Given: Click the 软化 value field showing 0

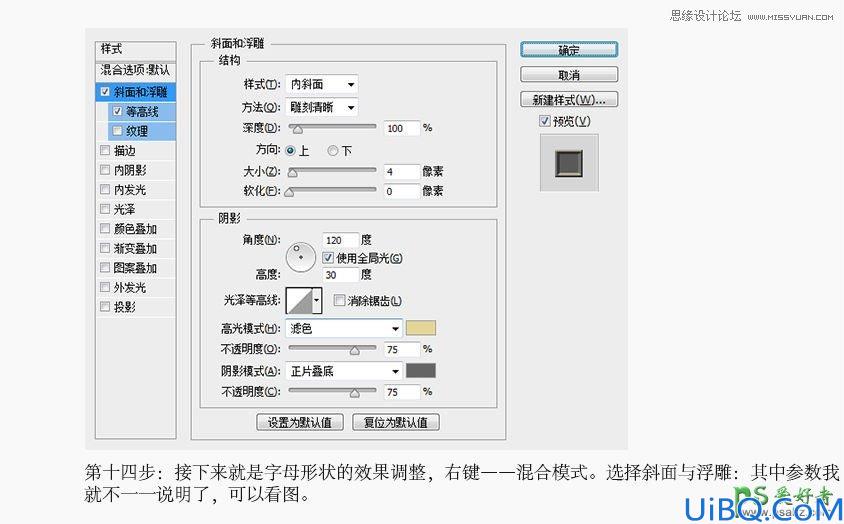Looking at the screenshot, I should [x=401, y=191].
